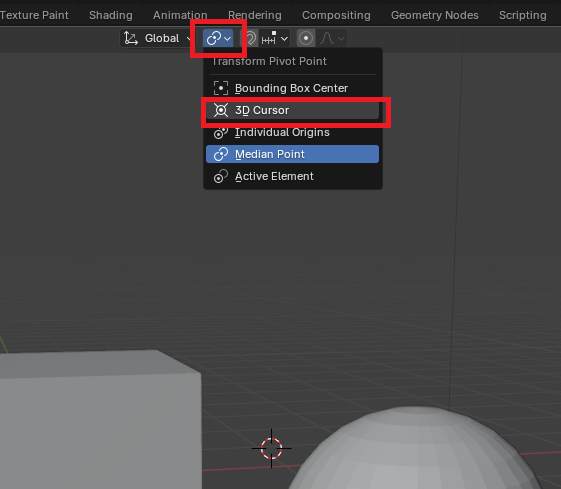
Task: Switch to the Animation workspace tab
Action: [180, 15]
